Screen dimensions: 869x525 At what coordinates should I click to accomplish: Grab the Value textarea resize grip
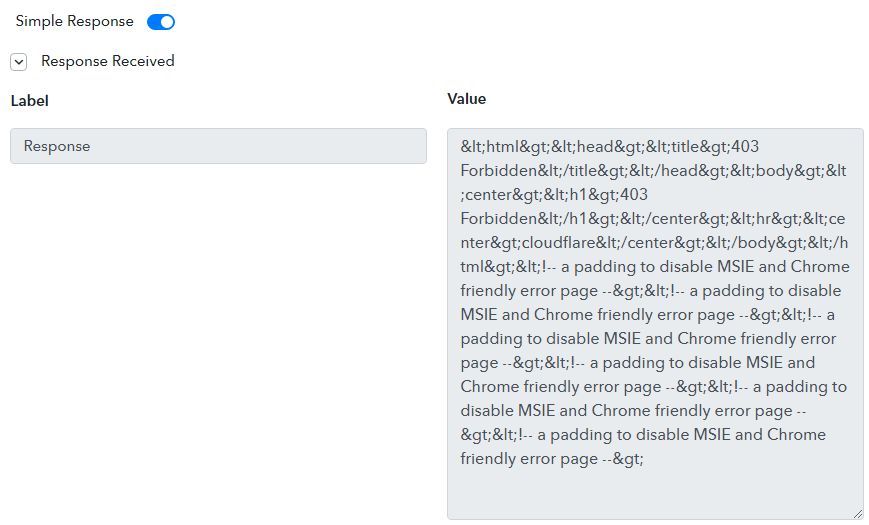point(858,514)
